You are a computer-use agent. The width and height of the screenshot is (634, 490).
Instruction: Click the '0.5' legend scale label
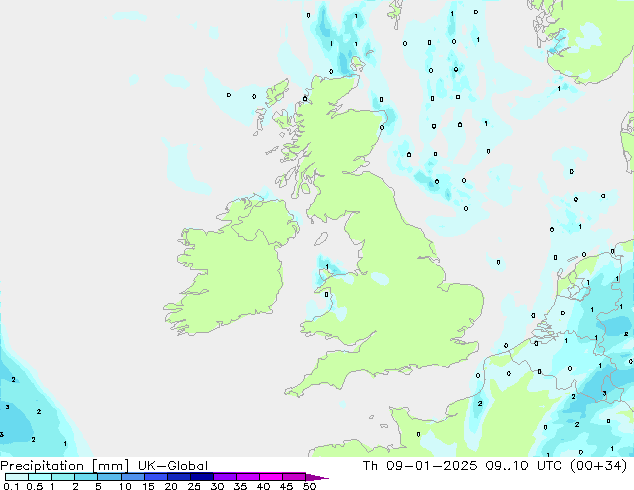pyautogui.click(x=35, y=486)
